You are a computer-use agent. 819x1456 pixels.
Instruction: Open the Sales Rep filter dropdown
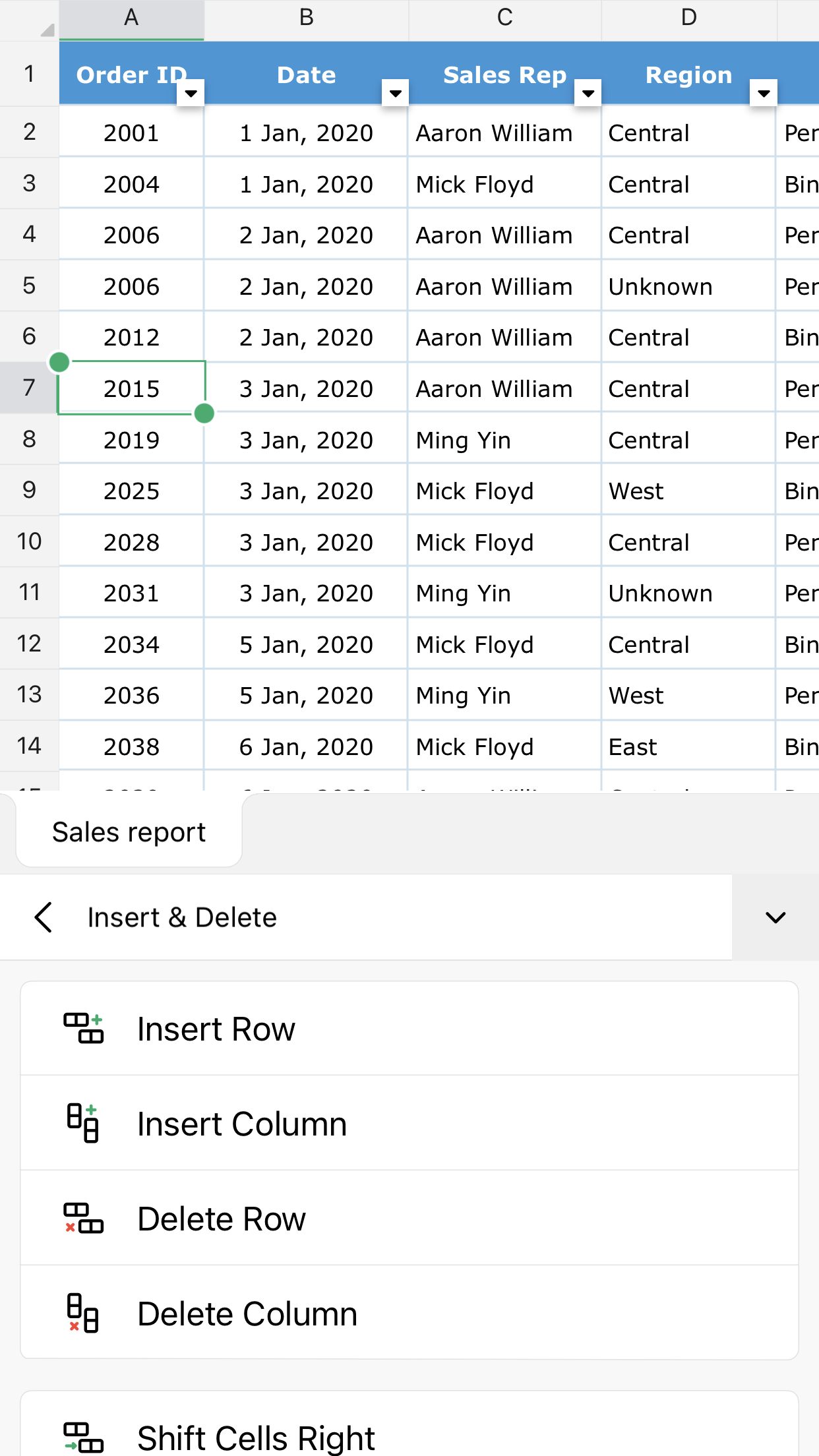[x=588, y=93]
